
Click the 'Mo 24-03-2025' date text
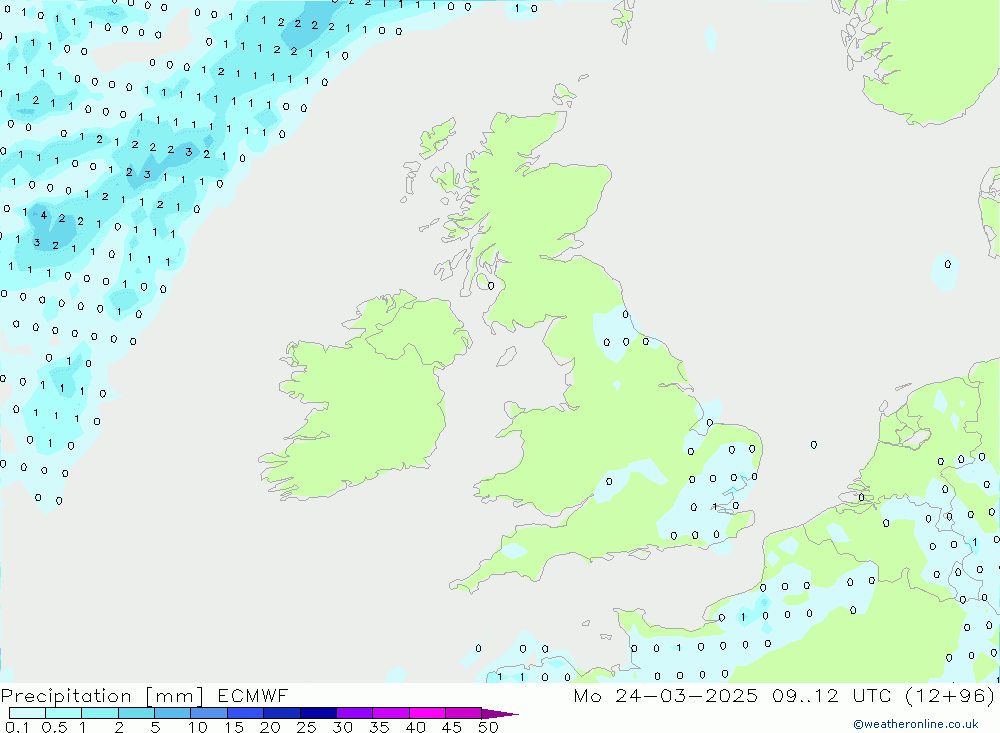pos(666,695)
